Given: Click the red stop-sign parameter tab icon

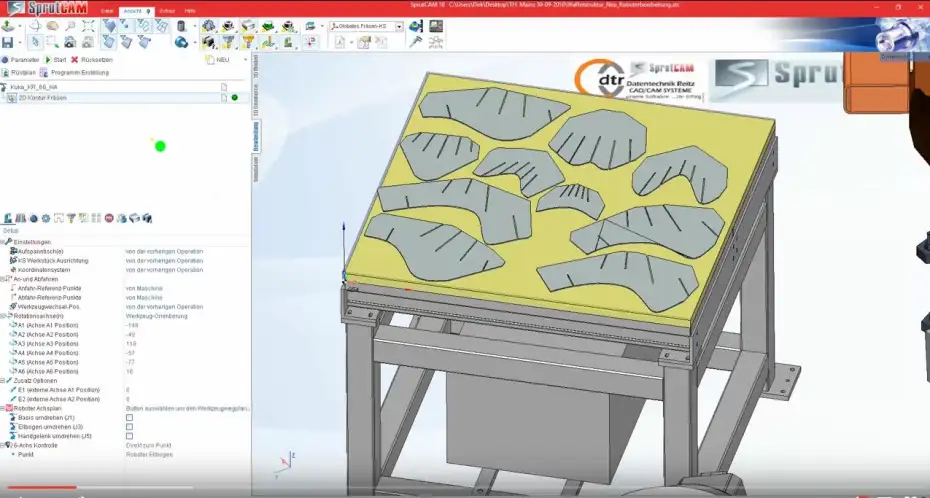Looking at the screenshot, I should pos(109,218).
